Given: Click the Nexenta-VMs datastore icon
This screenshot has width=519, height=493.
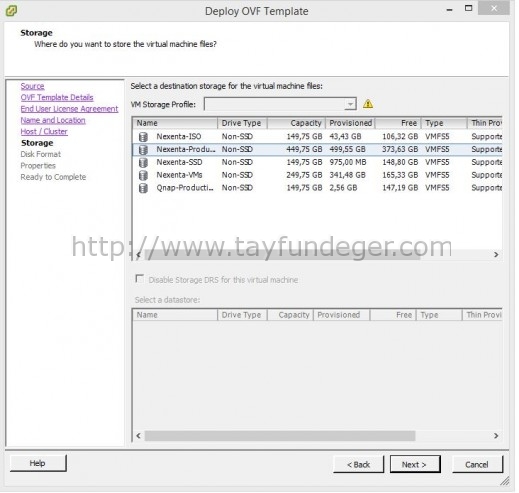Looking at the screenshot, I should click(143, 176).
